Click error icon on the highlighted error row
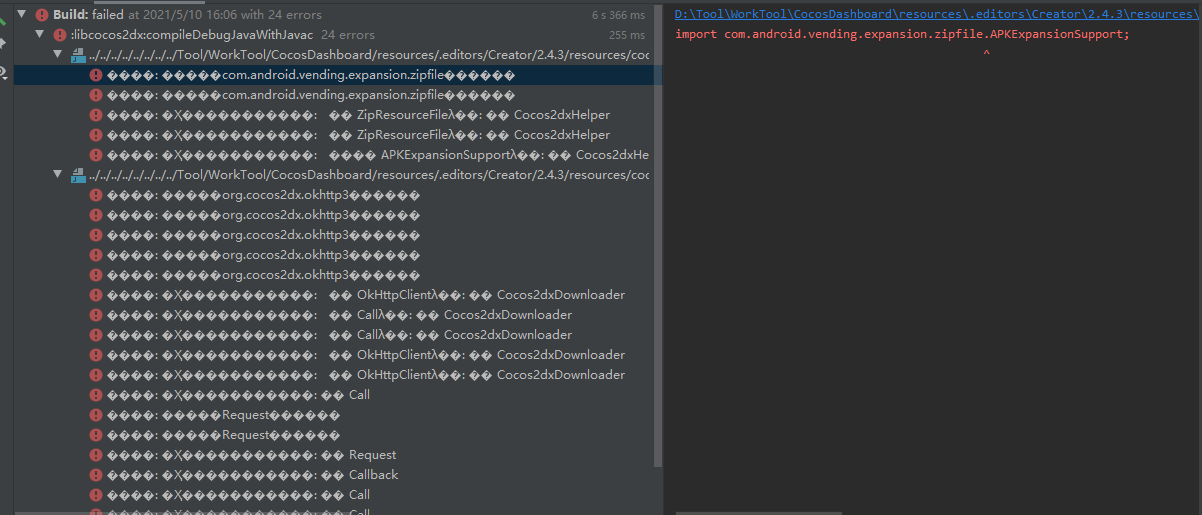Screen dimensions: 1202x515 coord(96,75)
